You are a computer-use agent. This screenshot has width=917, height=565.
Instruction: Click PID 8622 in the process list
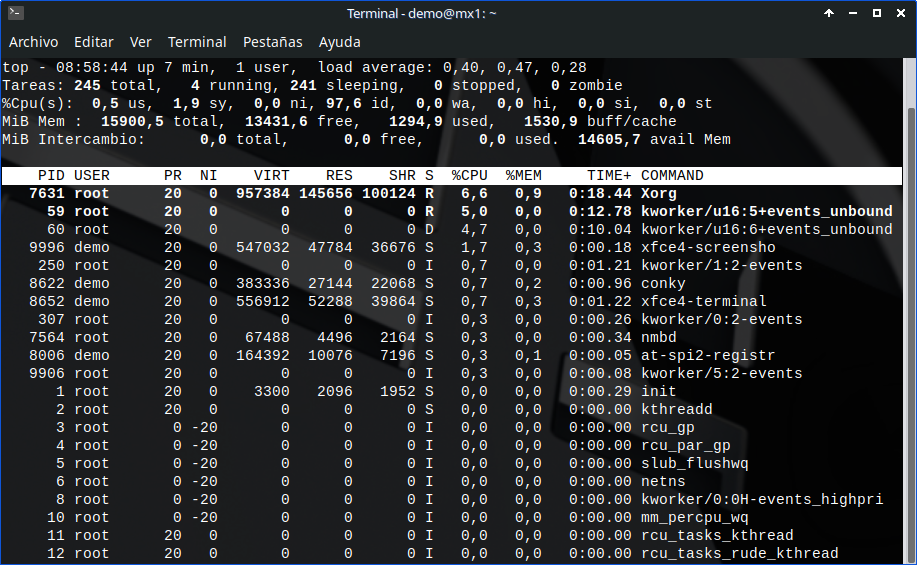point(47,284)
